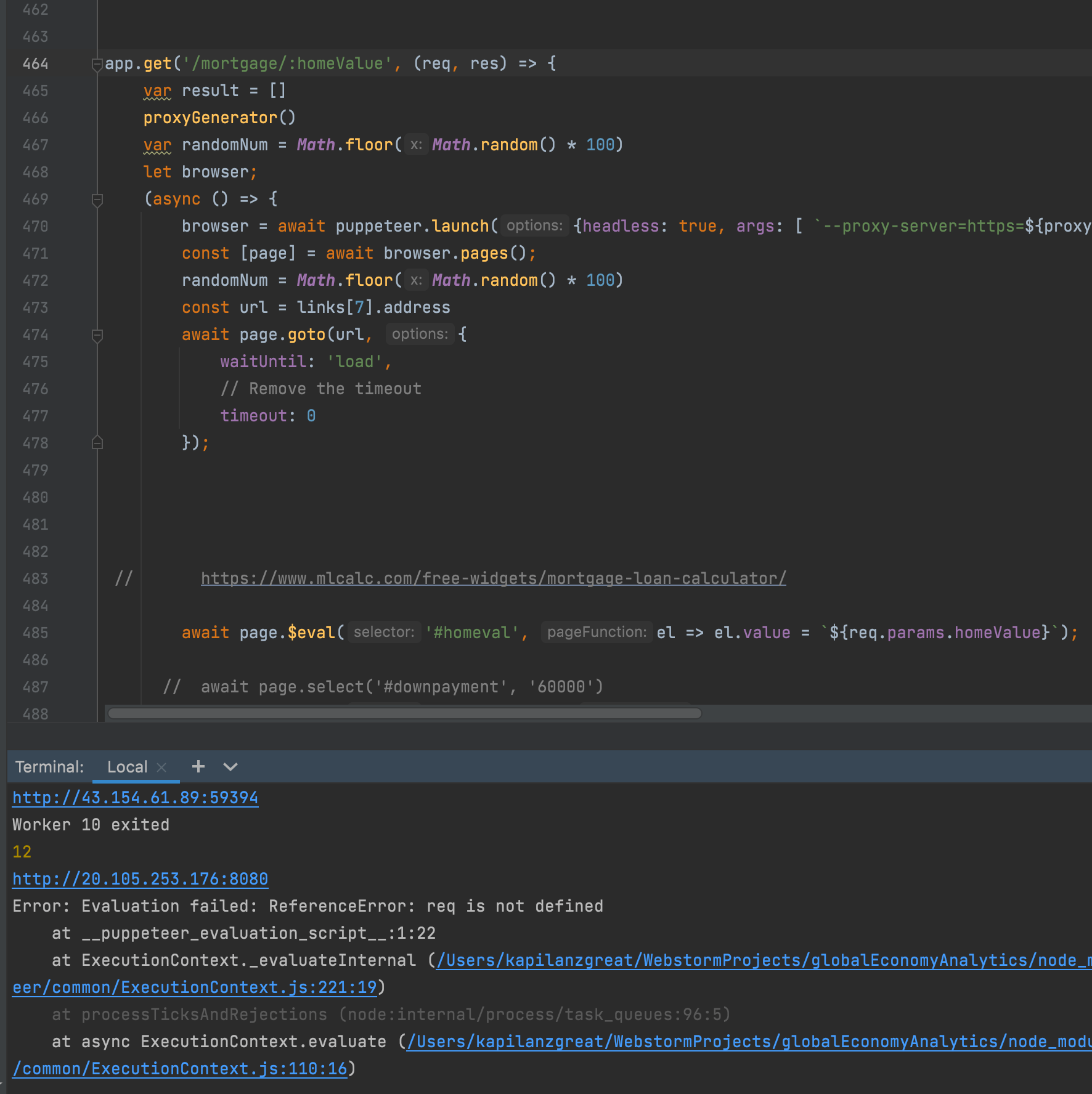Open the mlcalc mortgage calculator URL

coord(494,578)
